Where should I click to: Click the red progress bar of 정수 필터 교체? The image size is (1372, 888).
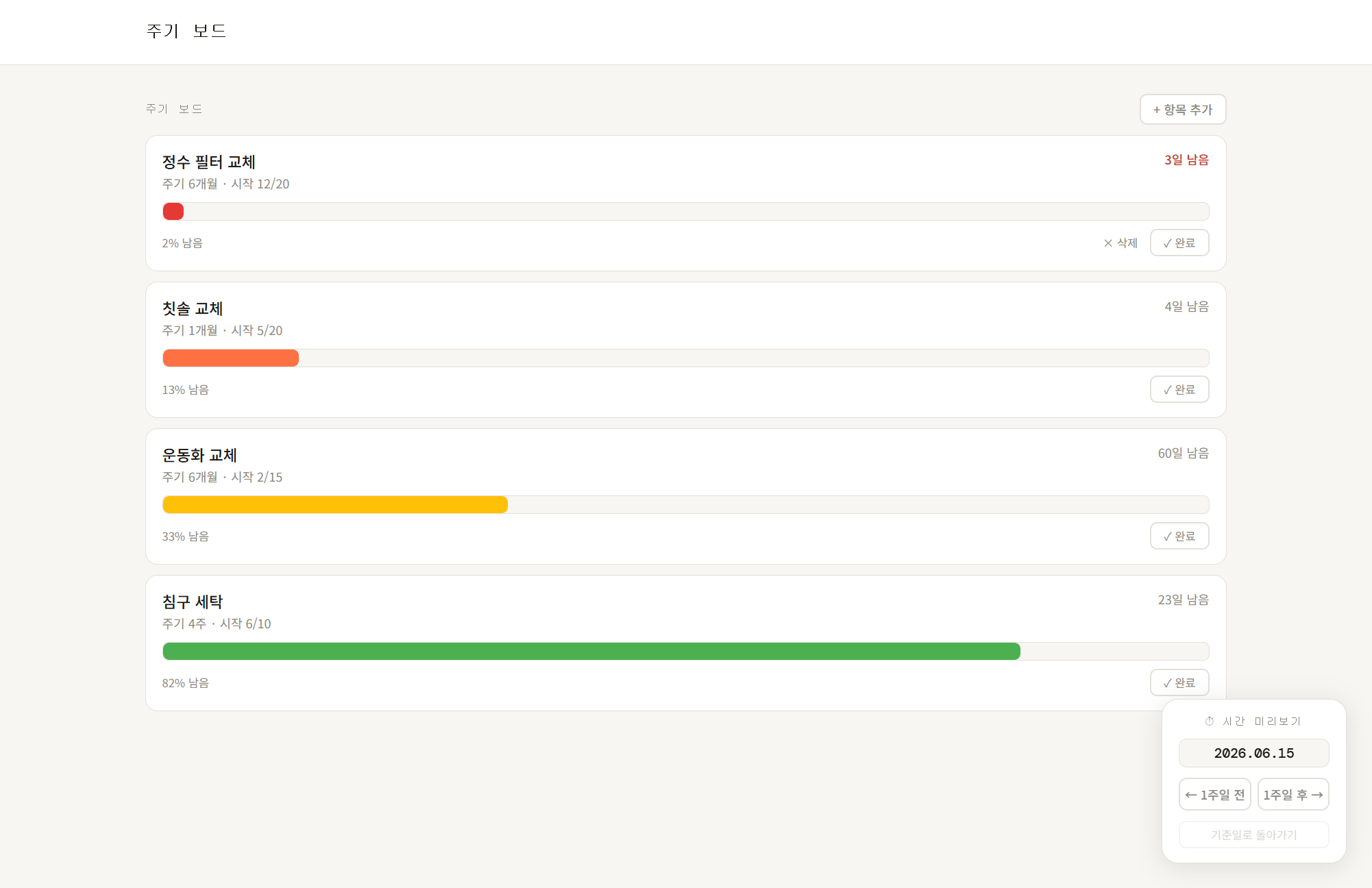173,212
